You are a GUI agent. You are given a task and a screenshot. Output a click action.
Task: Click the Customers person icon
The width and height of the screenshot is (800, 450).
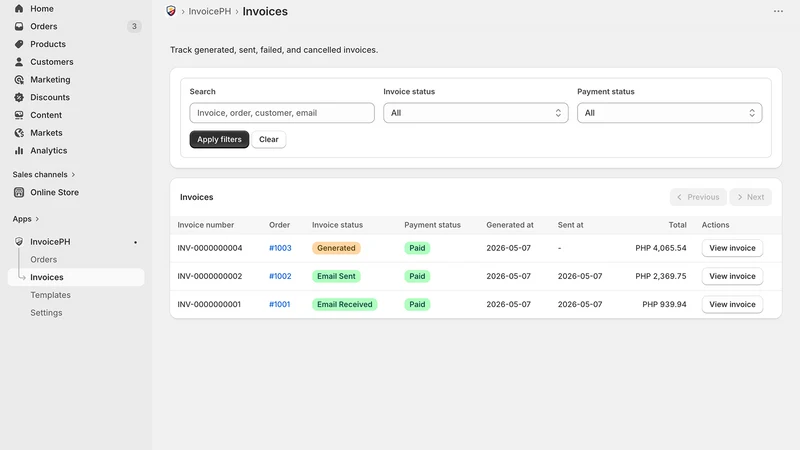coord(19,62)
